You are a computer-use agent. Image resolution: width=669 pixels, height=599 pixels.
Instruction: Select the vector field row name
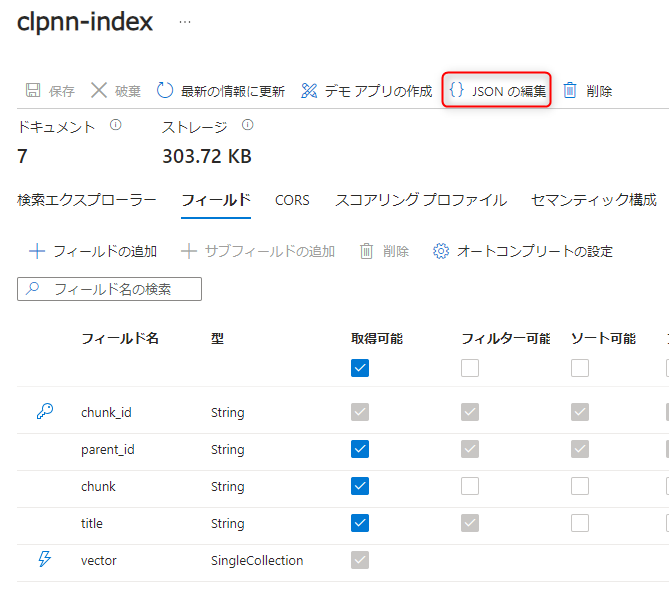click(x=99, y=561)
